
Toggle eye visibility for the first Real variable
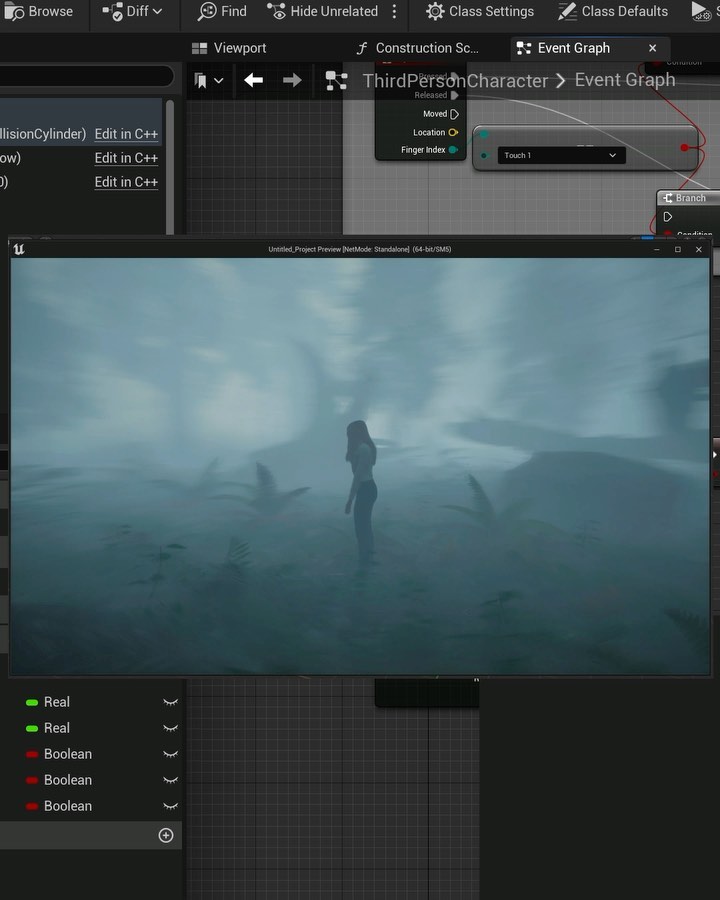click(170, 702)
